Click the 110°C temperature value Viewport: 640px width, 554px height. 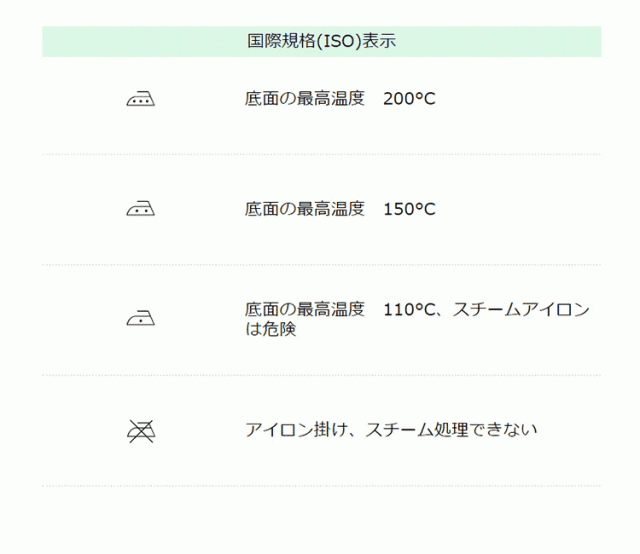coord(409,310)
